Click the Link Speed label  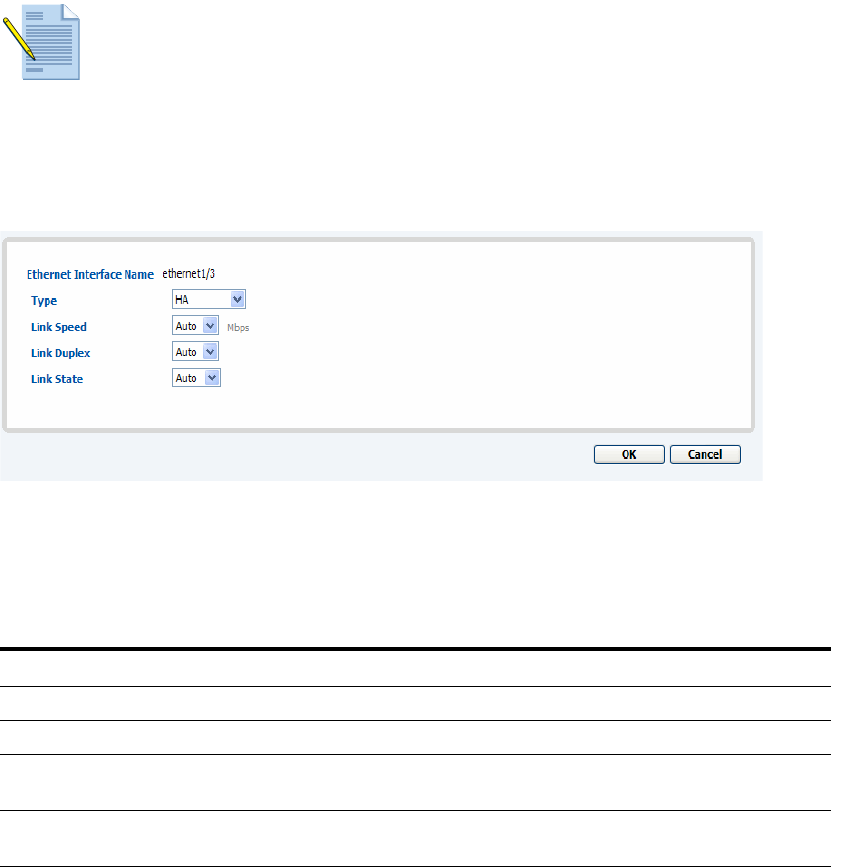coord(59,327)
